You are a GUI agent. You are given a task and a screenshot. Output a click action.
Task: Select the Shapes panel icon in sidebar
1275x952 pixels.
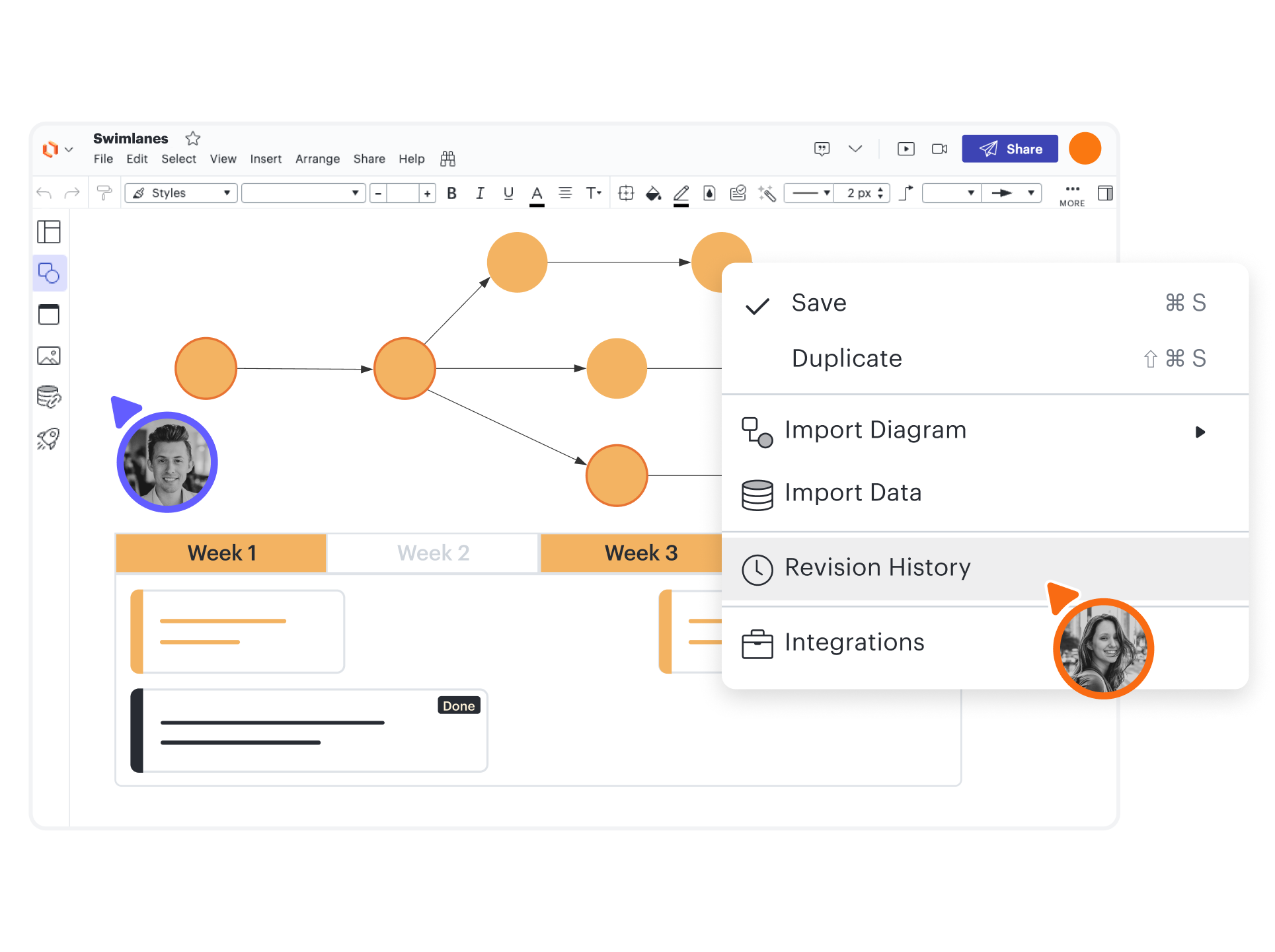click(x=49, y=273)
